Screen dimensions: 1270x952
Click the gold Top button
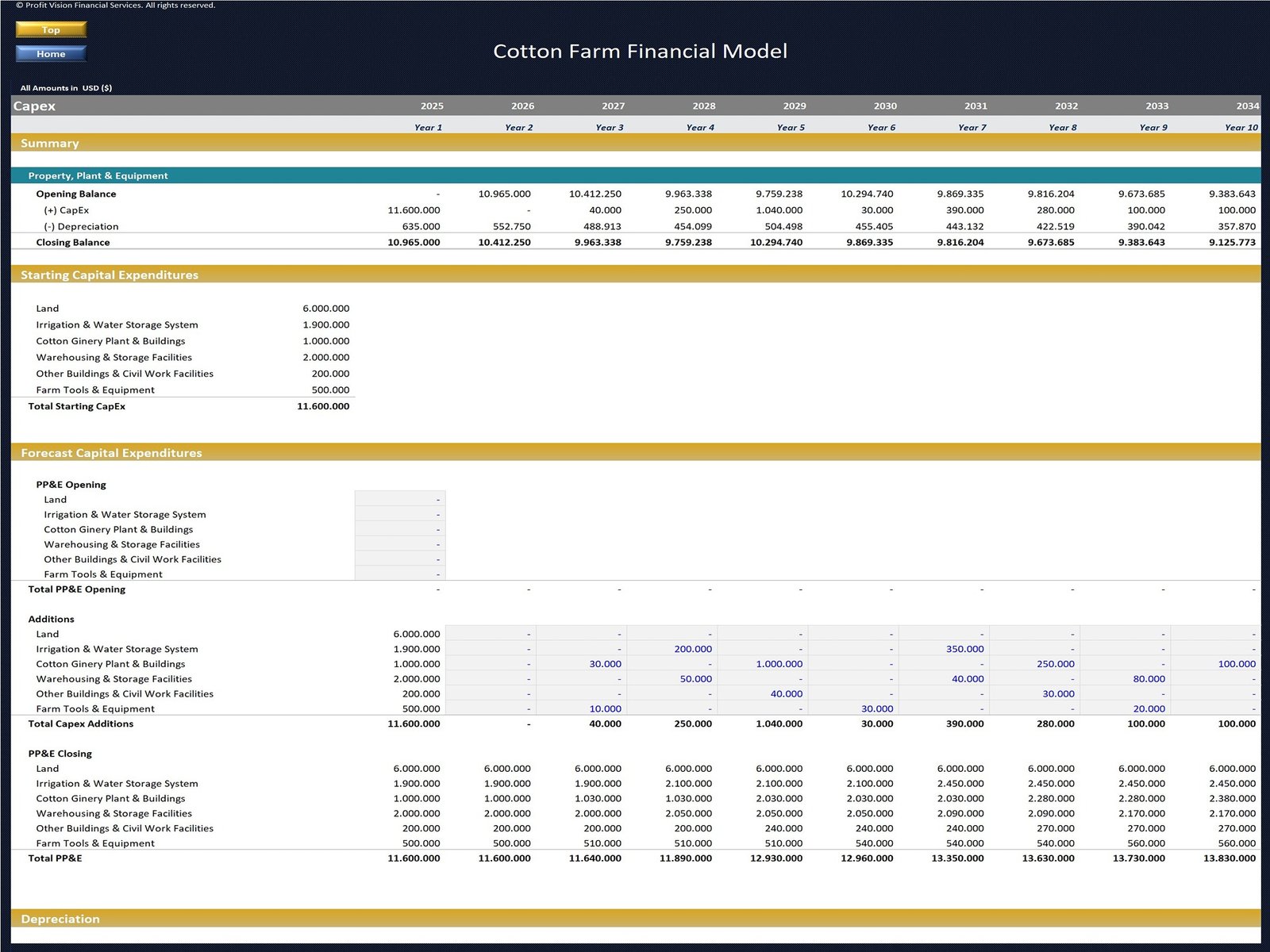click(51, 30)
